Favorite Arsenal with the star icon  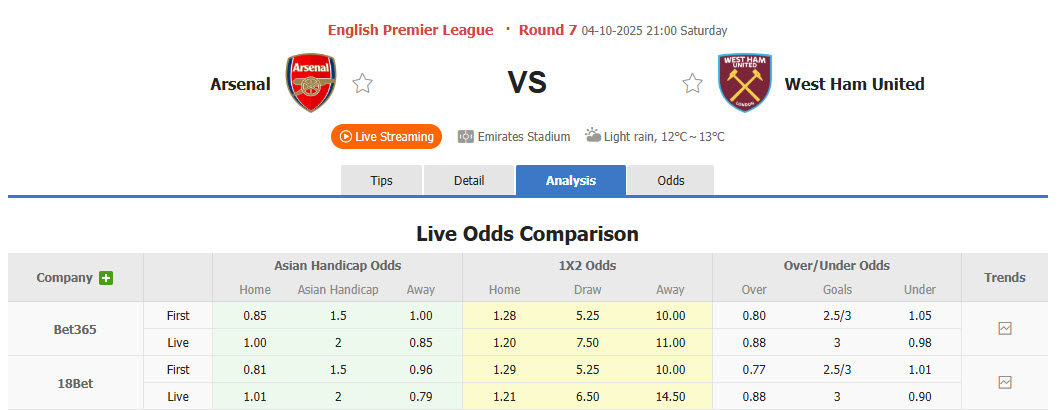[x=362, y=84]
